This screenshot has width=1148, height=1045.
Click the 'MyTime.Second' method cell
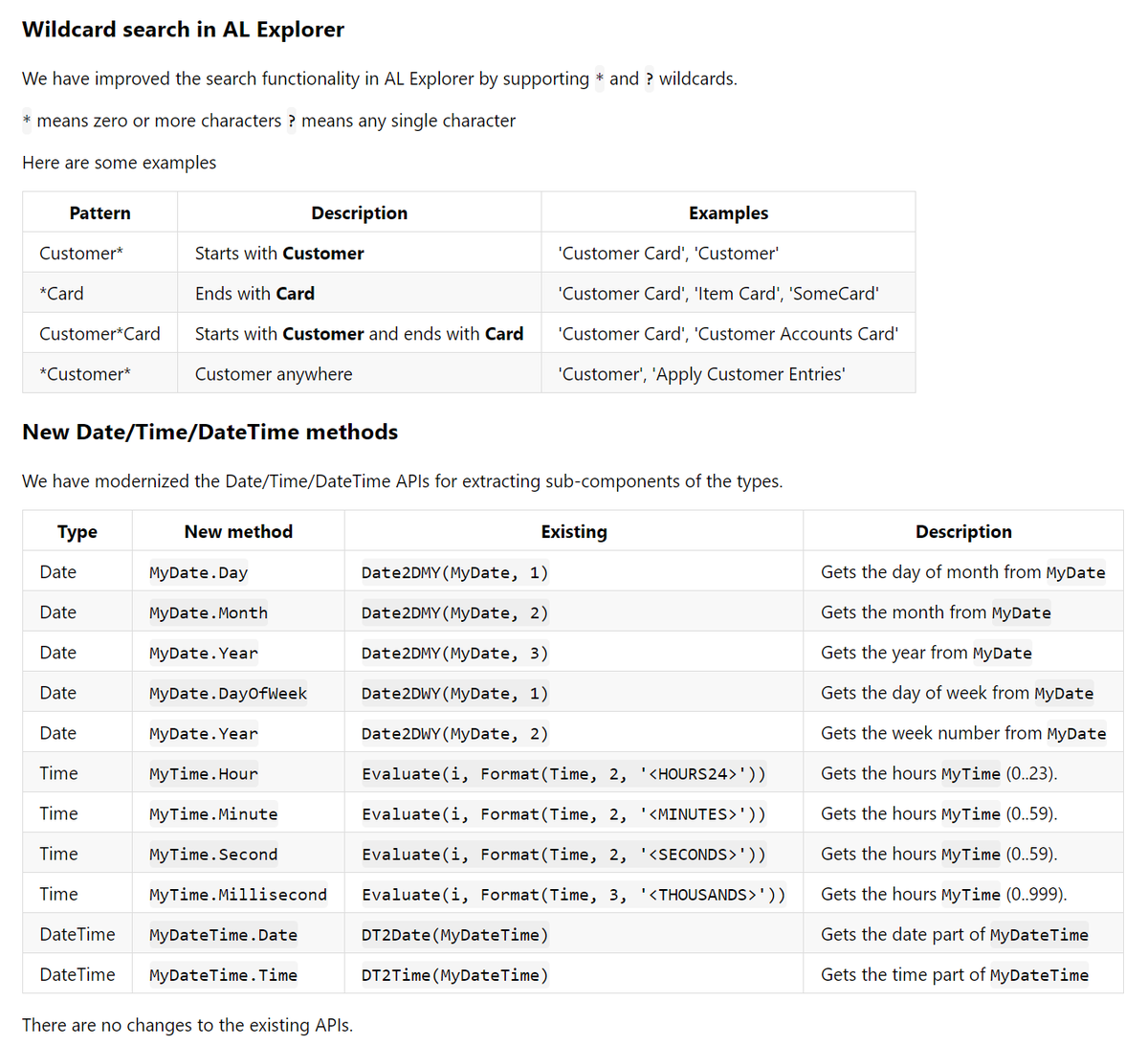point(238,853)
